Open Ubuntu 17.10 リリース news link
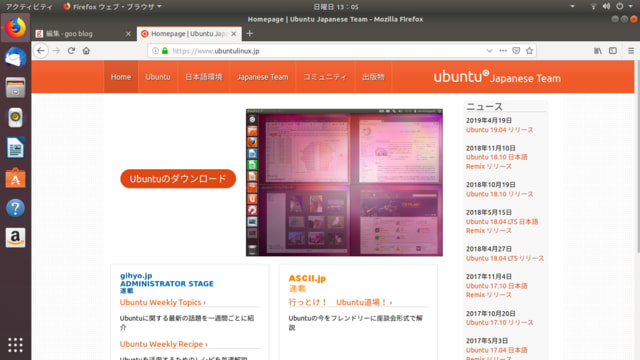Viewport: 640px width, 360px height. 500,322
